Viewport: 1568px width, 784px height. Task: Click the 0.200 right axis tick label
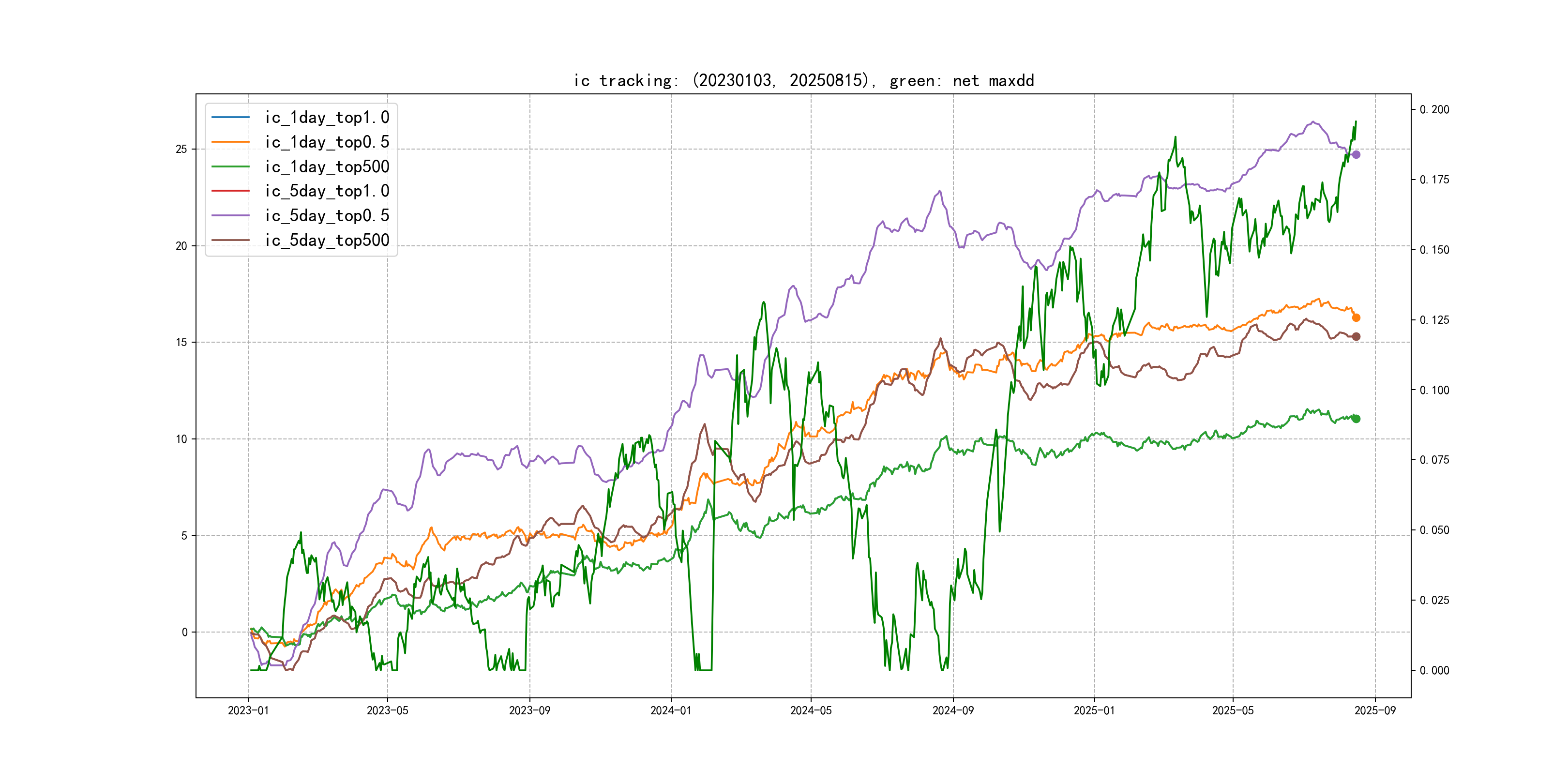pyautogui.click(x=1434, y=109)
